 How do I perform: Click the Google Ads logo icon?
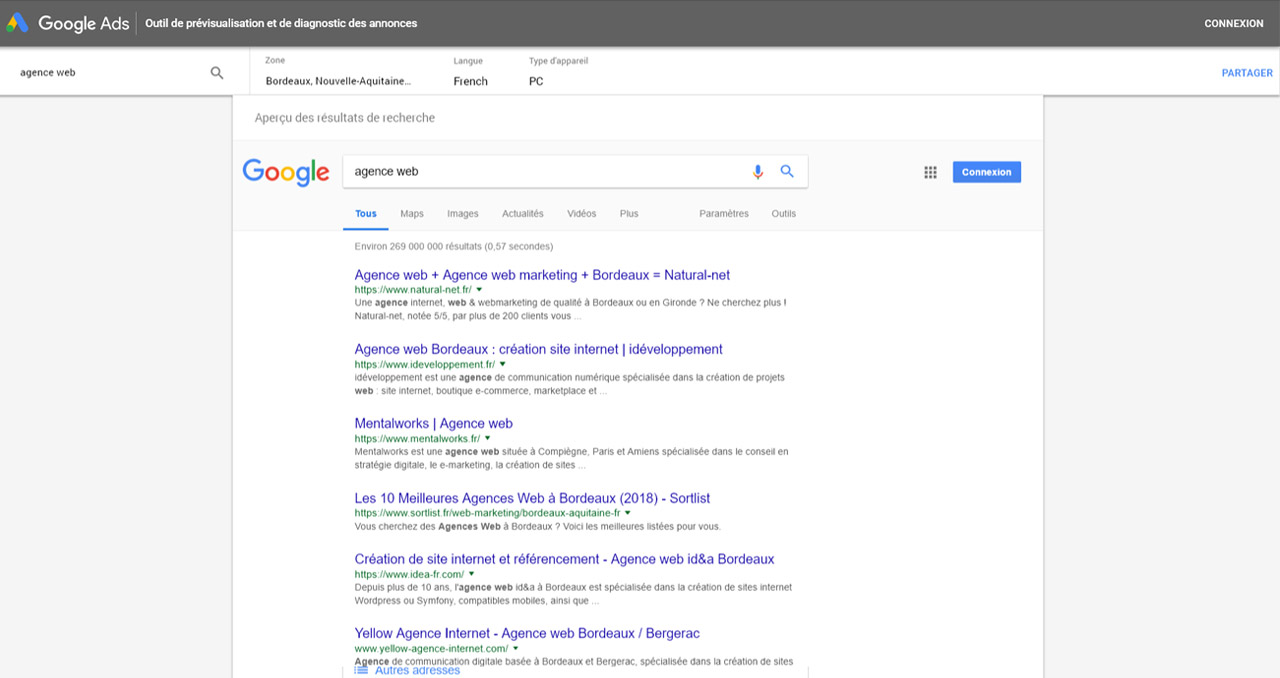pos(17,23)
